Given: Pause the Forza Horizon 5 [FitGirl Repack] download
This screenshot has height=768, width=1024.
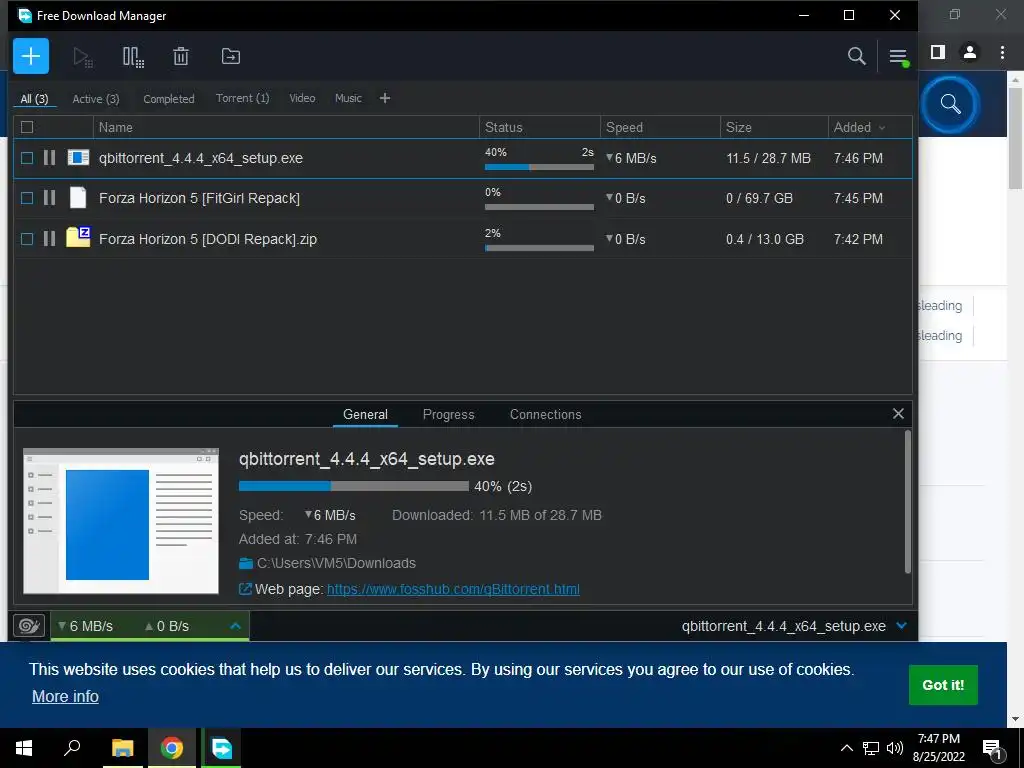Looking at the screenshot, I should (x=50, y=197).
